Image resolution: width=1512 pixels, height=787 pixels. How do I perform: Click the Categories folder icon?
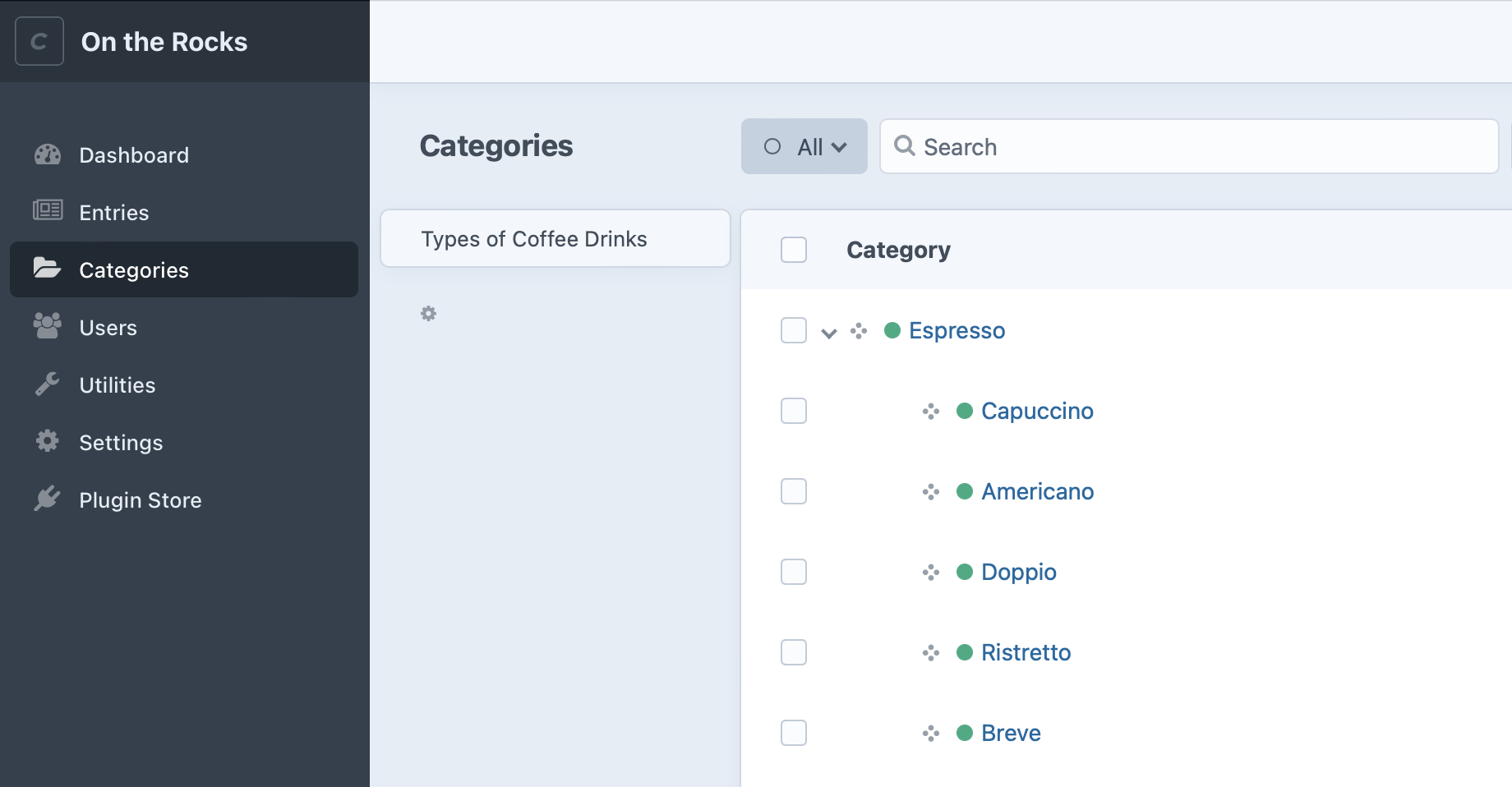(x=48, y=269)
